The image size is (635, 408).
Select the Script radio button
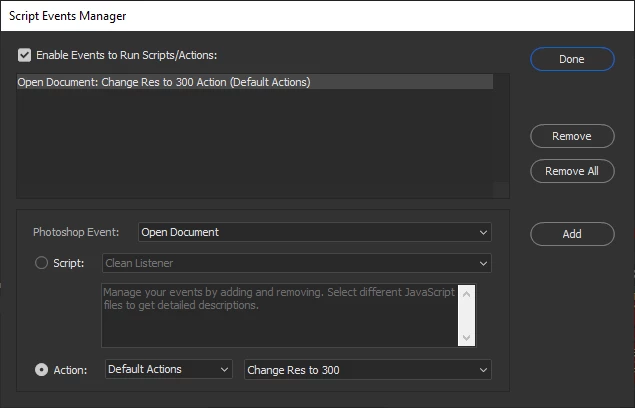tap(41, 263)
